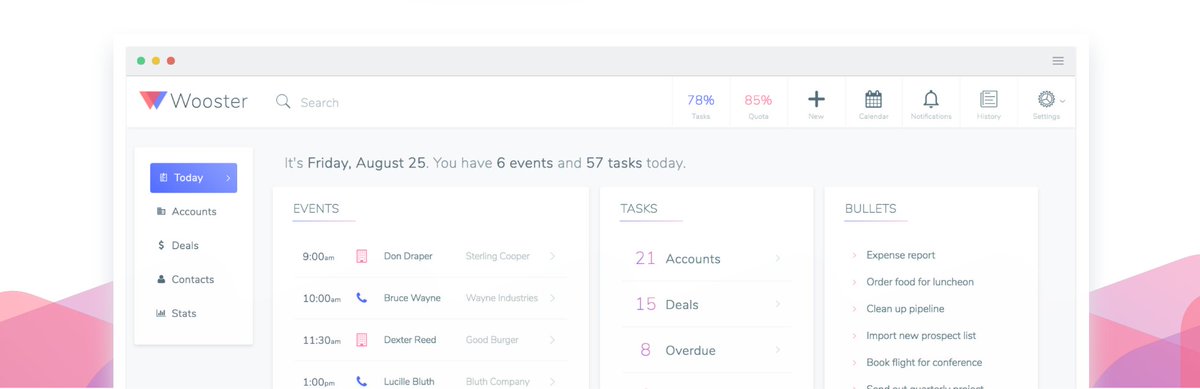1200x389 pixels.
Task: Expand the Dexter Reed event chevron
Action: tap(552, 340)
